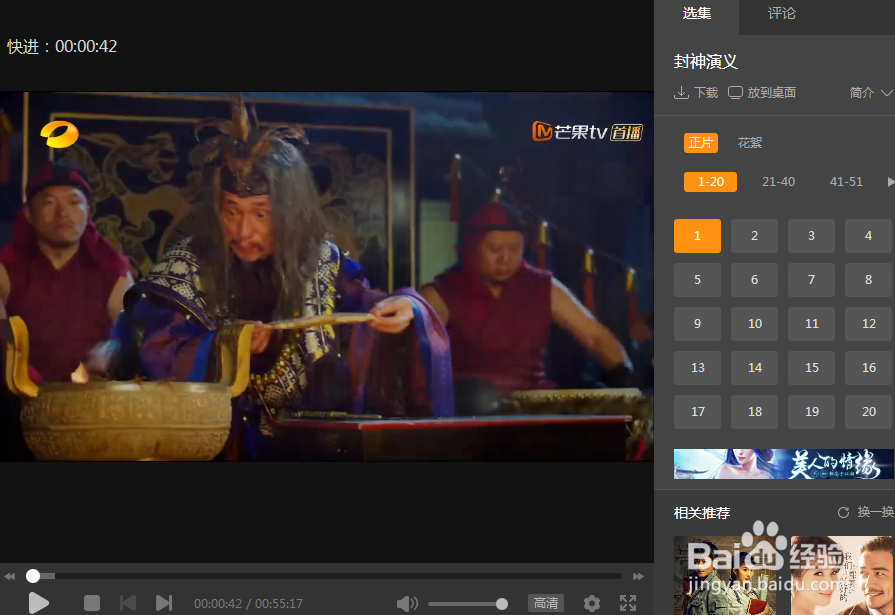Refresh recommendations with 换一换
This screenshot has height=615, width=895.
tap(866, 512)
